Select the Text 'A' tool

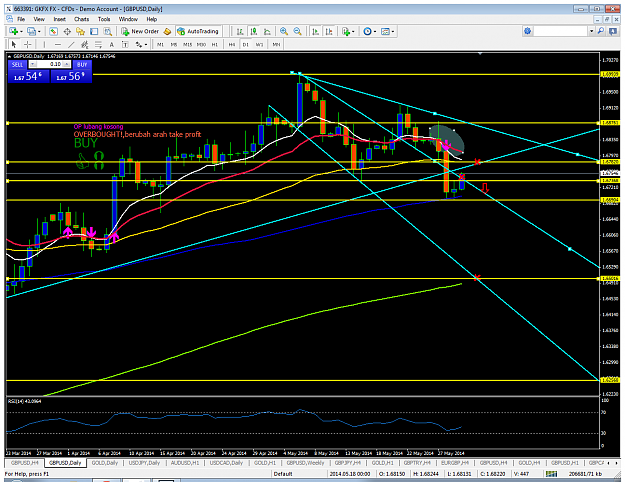[112, 44]
